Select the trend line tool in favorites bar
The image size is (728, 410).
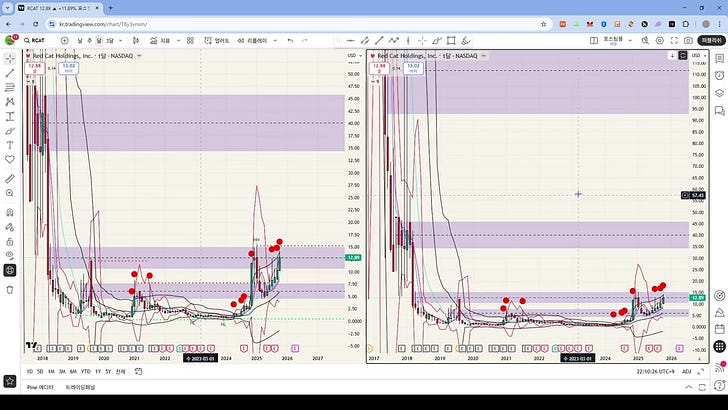tap(365, 40)
